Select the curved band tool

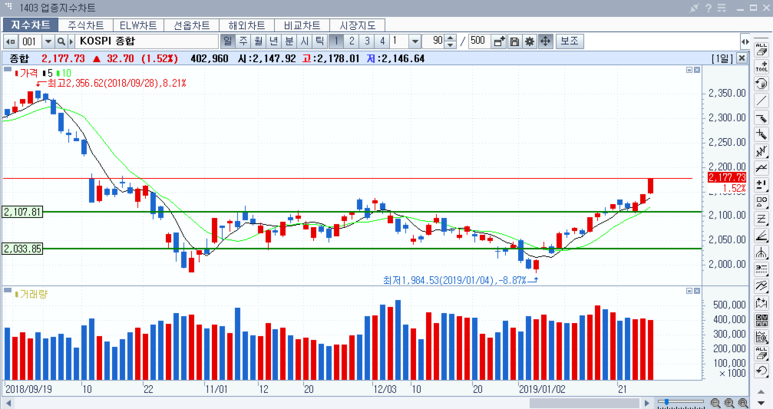click(762, 286)
